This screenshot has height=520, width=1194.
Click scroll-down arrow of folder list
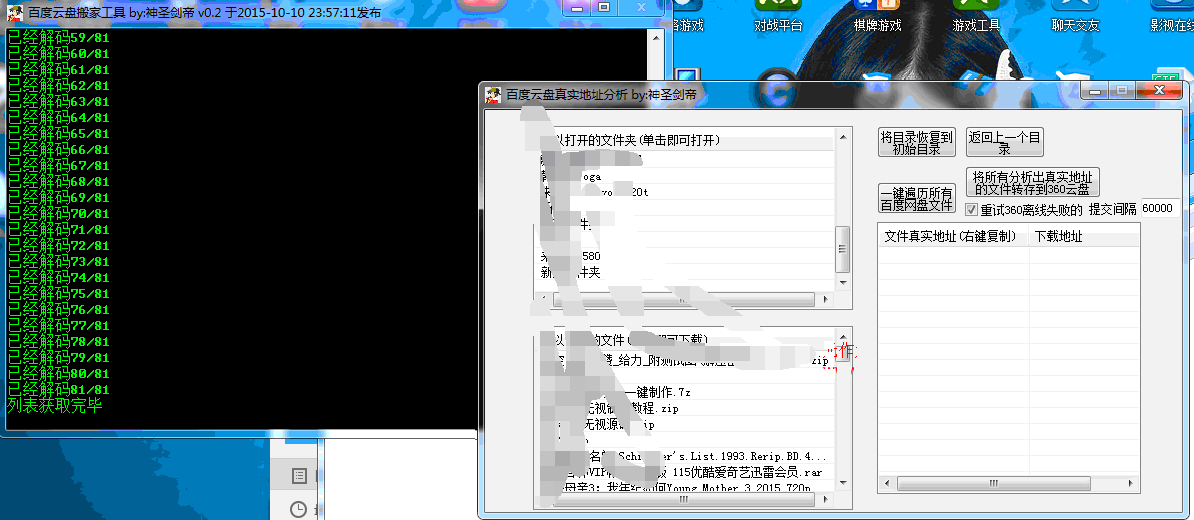842,282
